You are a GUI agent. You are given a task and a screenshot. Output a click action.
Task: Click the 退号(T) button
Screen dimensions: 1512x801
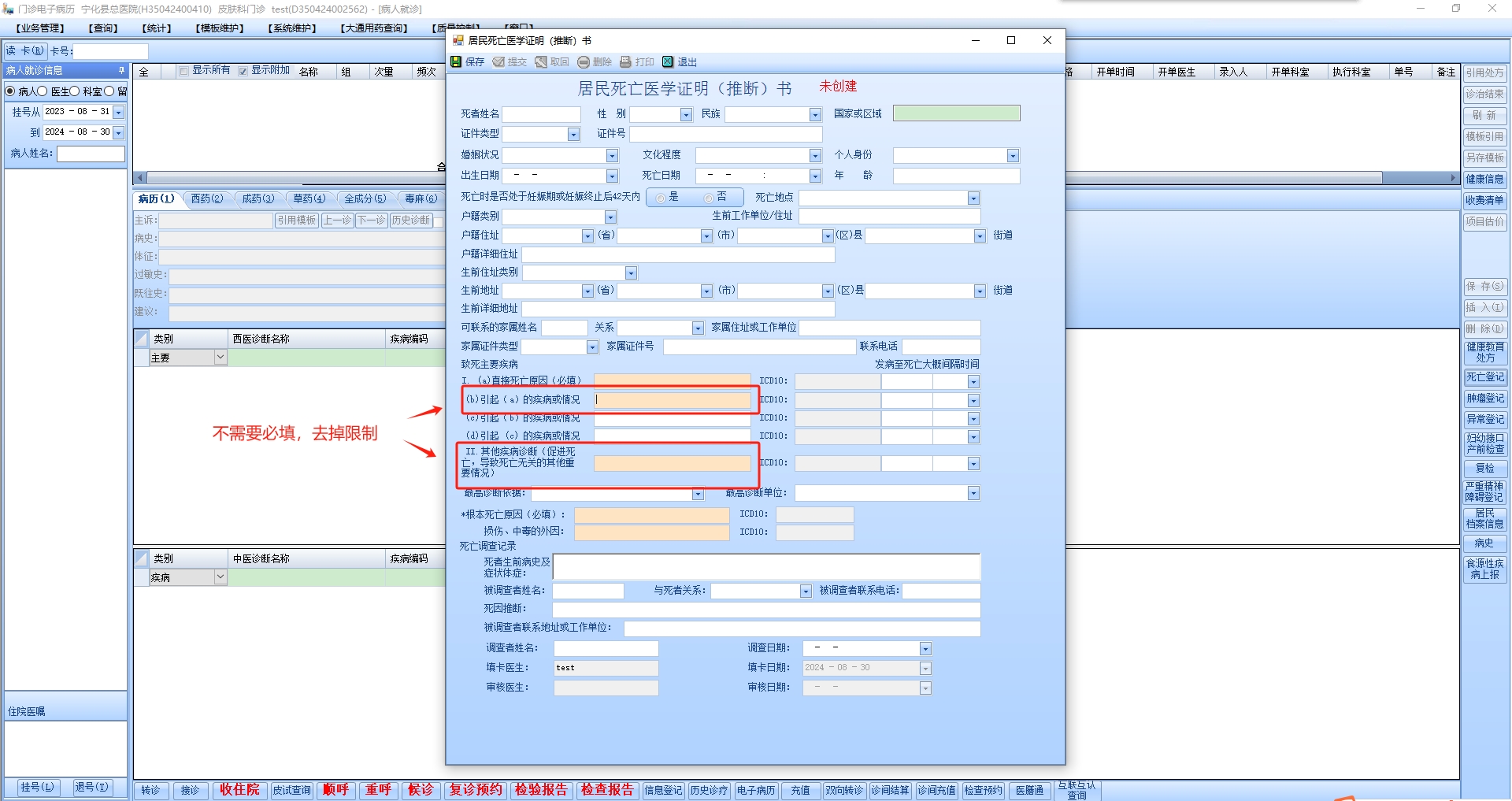point(91,787)
